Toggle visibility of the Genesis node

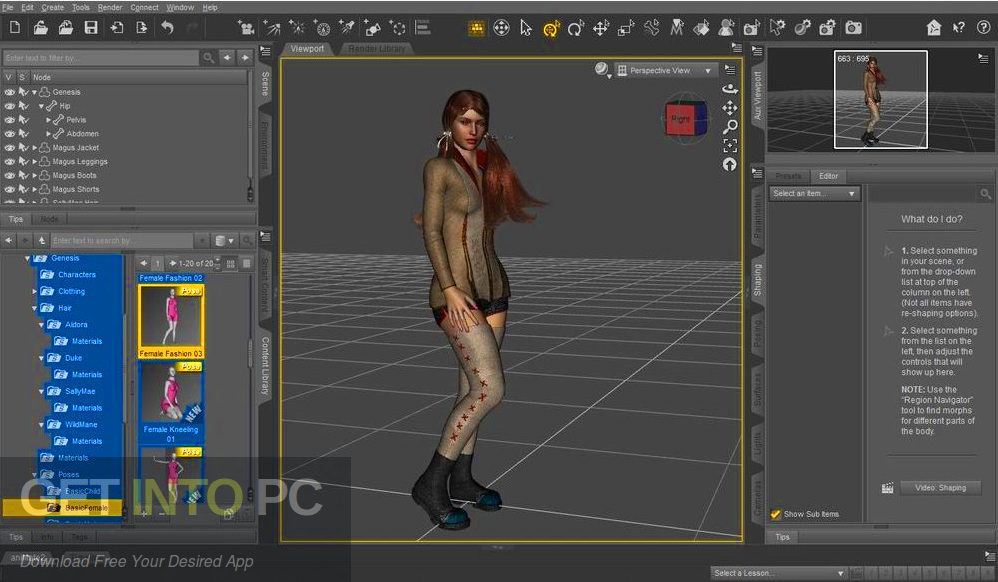[10, 92]
